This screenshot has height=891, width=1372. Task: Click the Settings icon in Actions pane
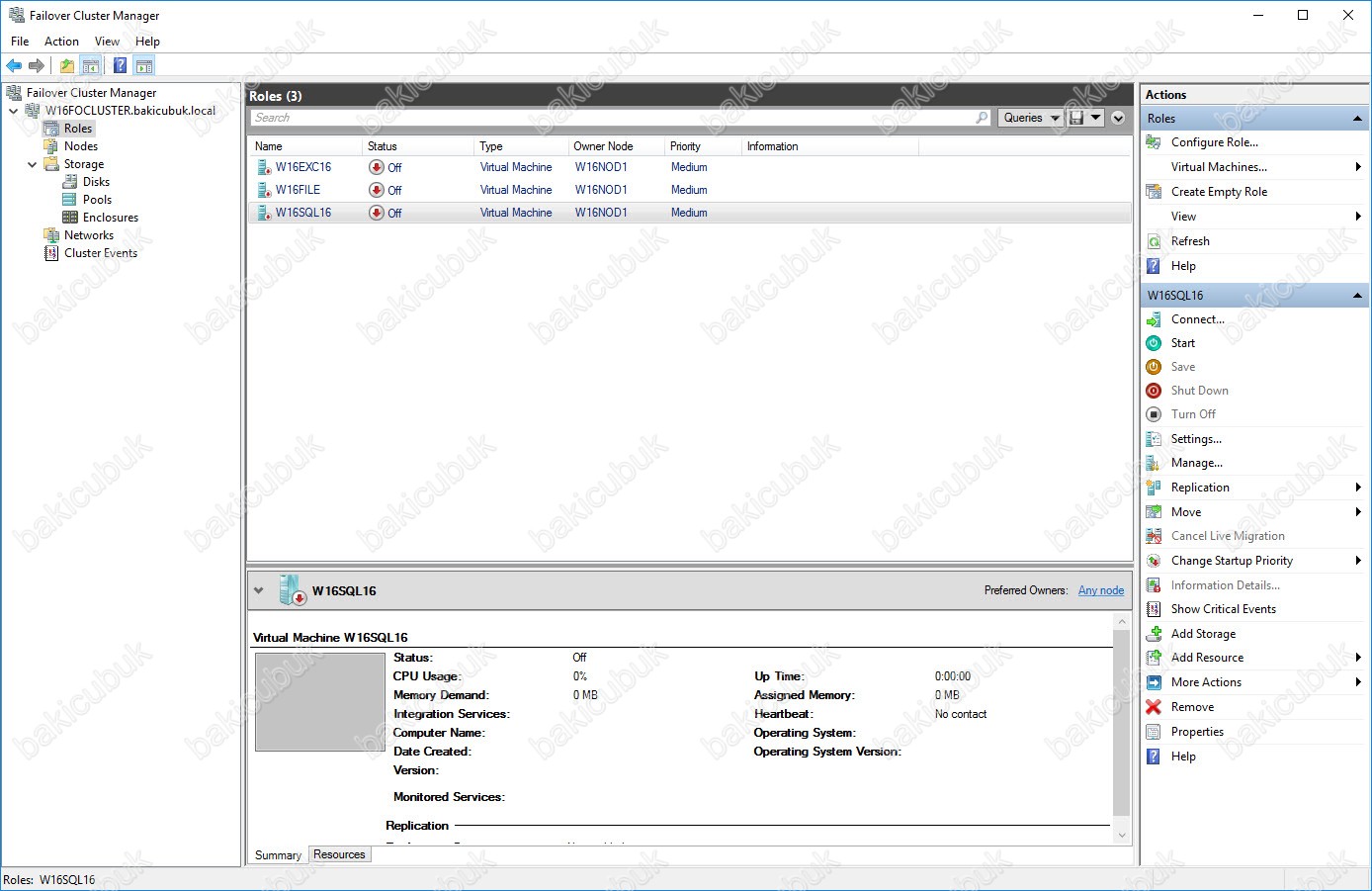tap(1154, 439)
